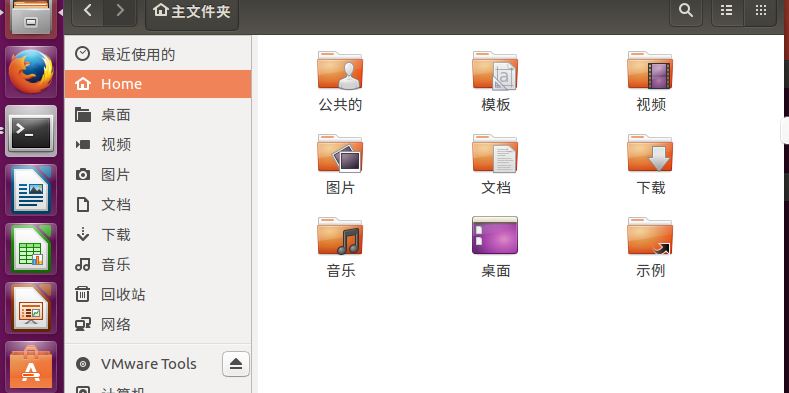Screen dimensions: 789x393
Task: Launch Firefox from the dock
Action: click(31, 71)
